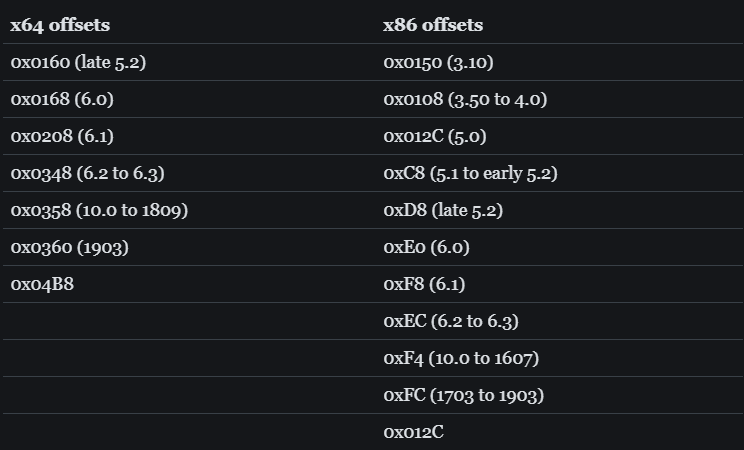Image resolution: width=744 pixels, height=450 pixels.
Task: Select the 0xC8 (5.1 to early 5.2) cell
Action: [470, 173]
